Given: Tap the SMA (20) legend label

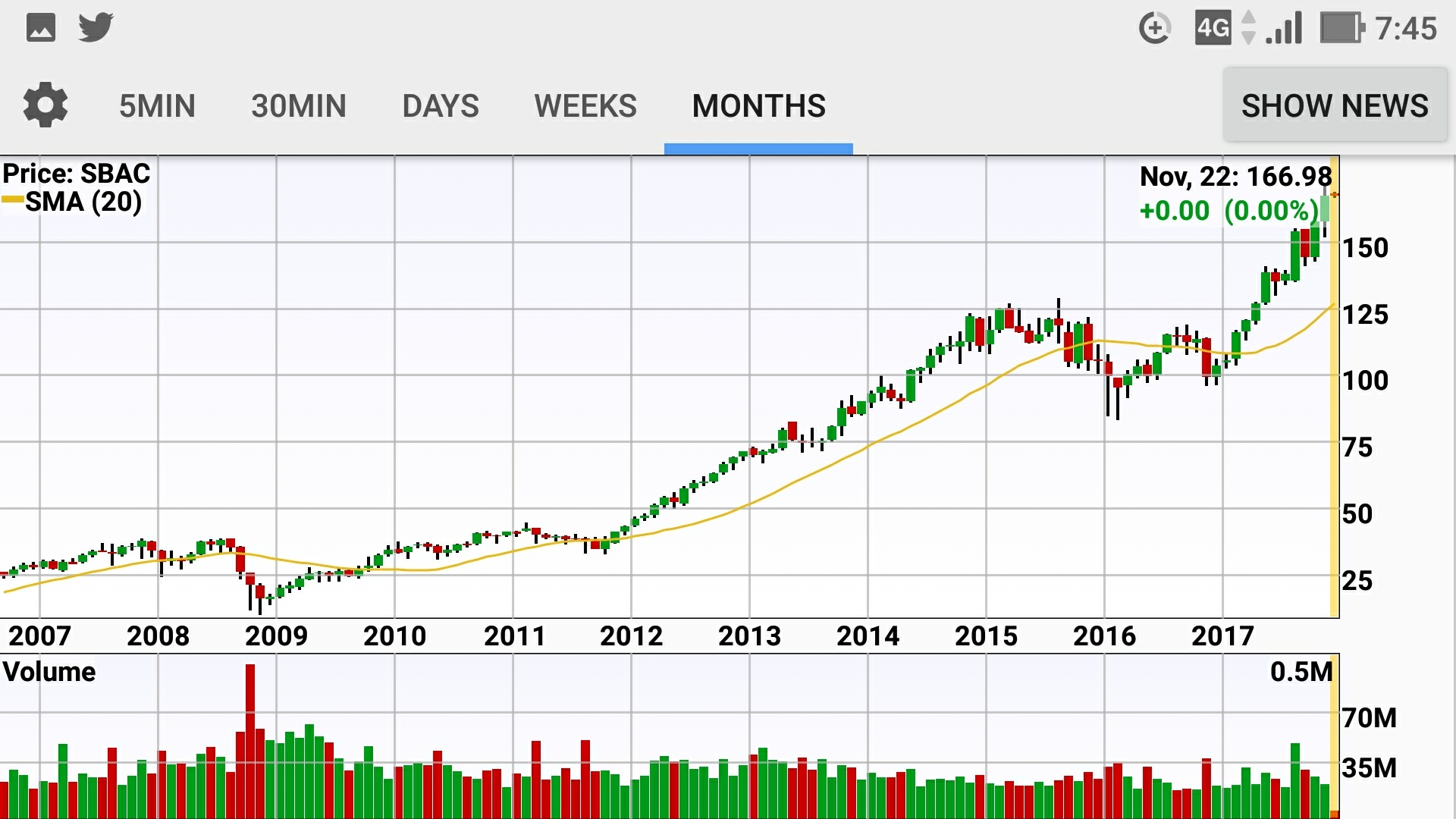Looking at the screenshot, I should coord(83,202).
